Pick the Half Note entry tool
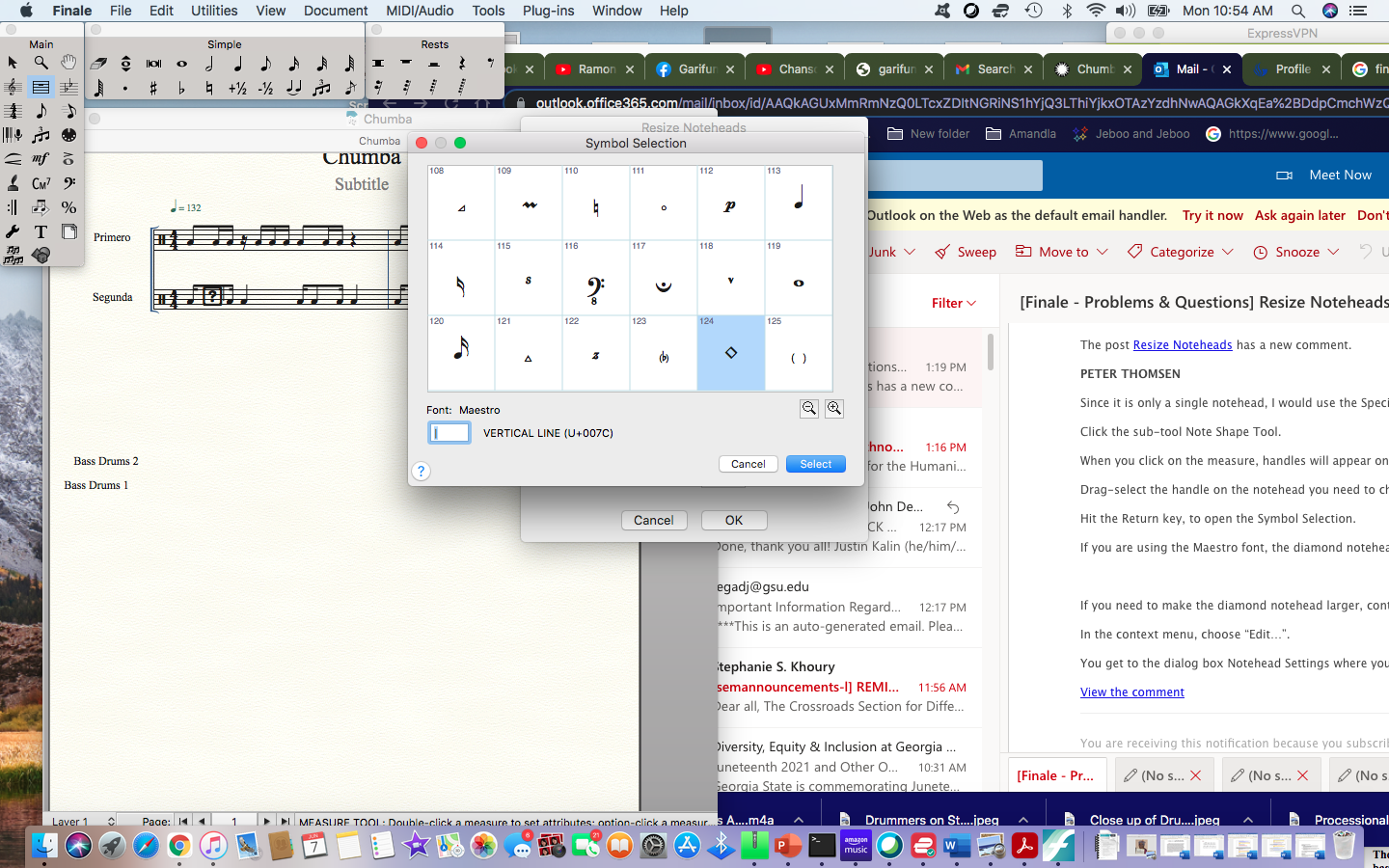 (209, 64)
